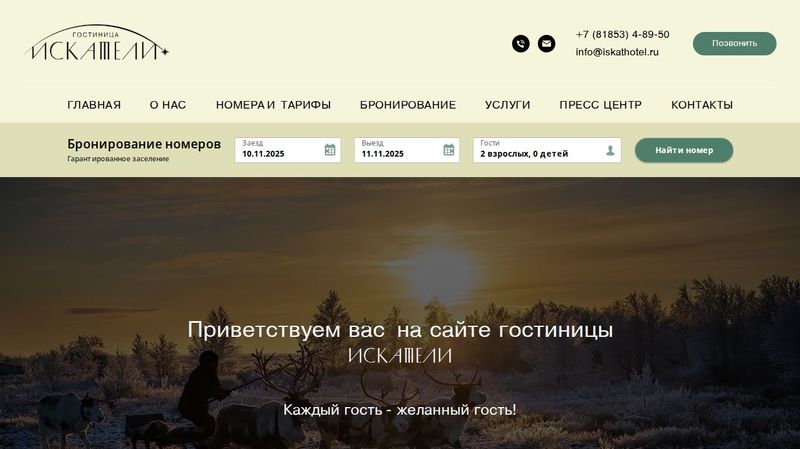Open the check-in calendar icon

[x=330, y=150]
